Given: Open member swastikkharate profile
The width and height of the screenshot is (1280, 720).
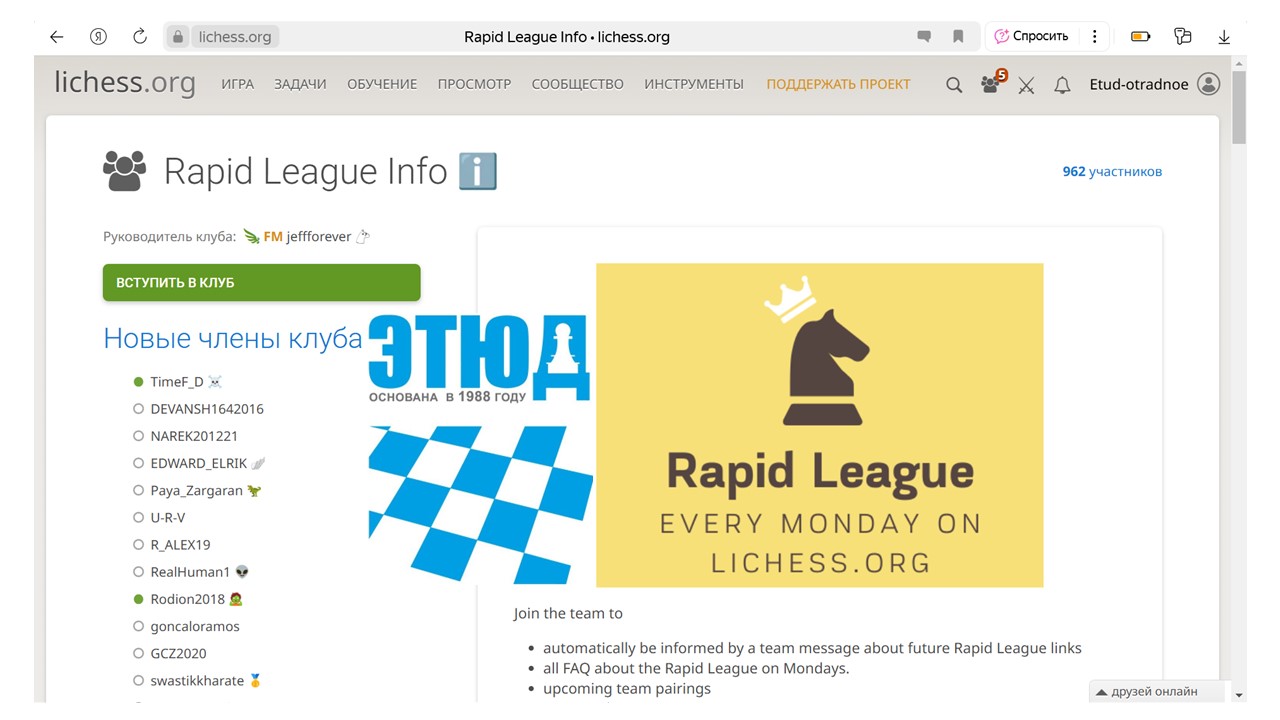Looking at the screenshot, I should pos(197,680).
